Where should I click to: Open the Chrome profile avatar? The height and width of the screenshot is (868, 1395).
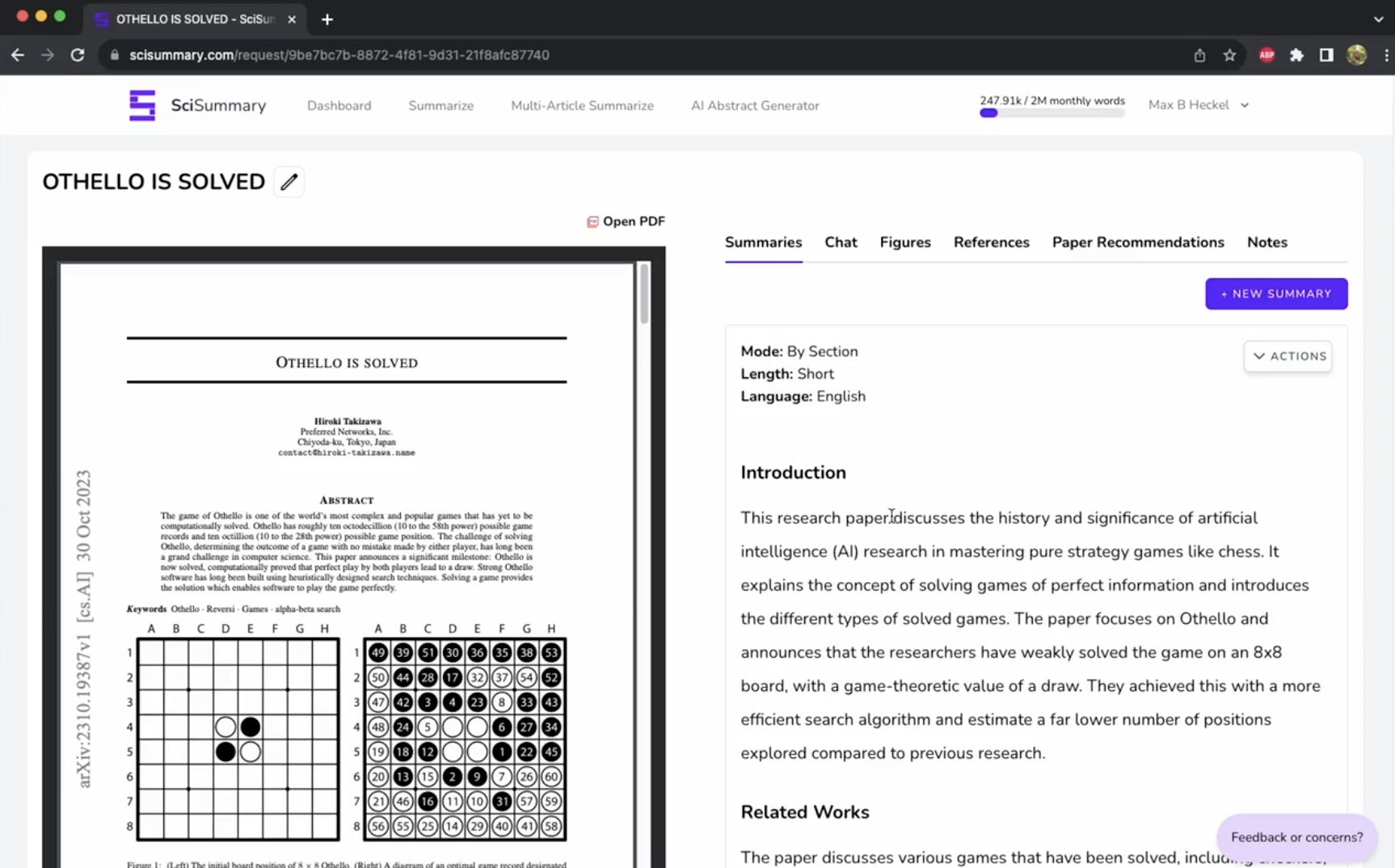pyautogui.click(x=1357, y=55)
